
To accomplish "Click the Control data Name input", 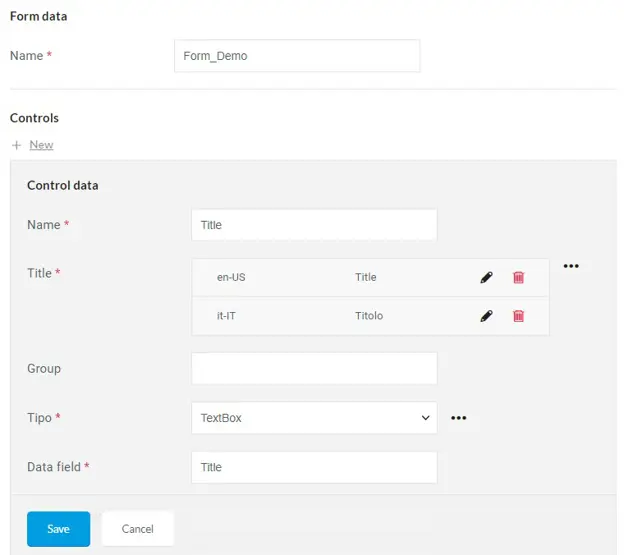I will point(313,225).
